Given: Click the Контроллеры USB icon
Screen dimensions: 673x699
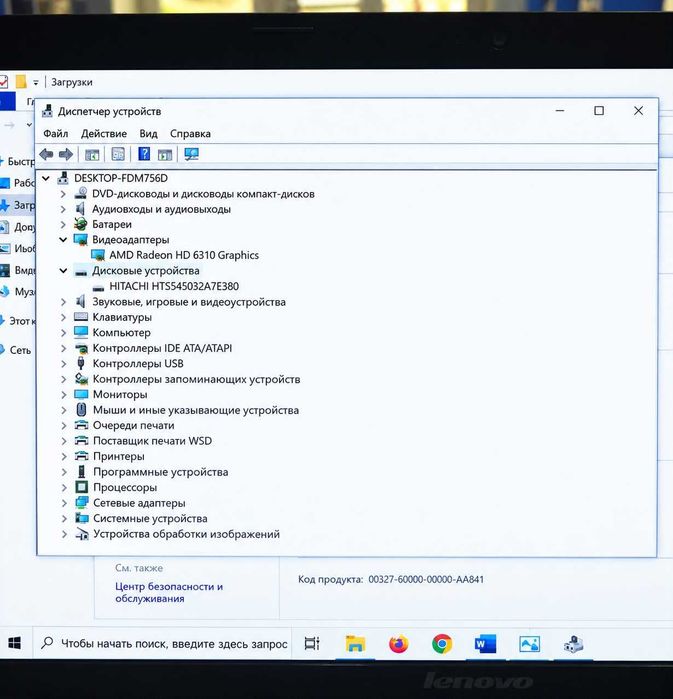Looking at the screenshot, I should 81,363.
